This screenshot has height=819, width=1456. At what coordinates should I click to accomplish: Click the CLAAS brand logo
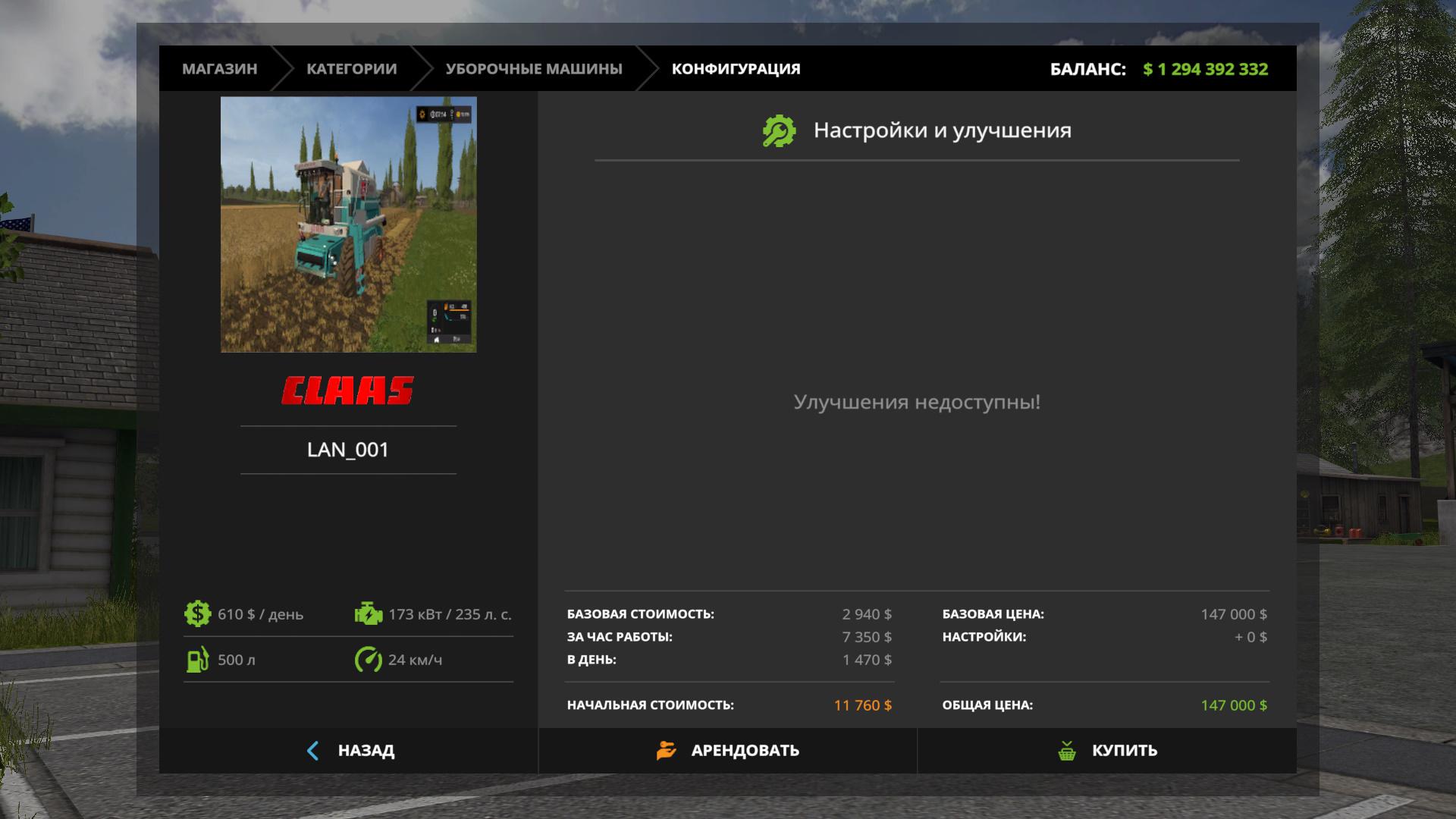(348, 391)
